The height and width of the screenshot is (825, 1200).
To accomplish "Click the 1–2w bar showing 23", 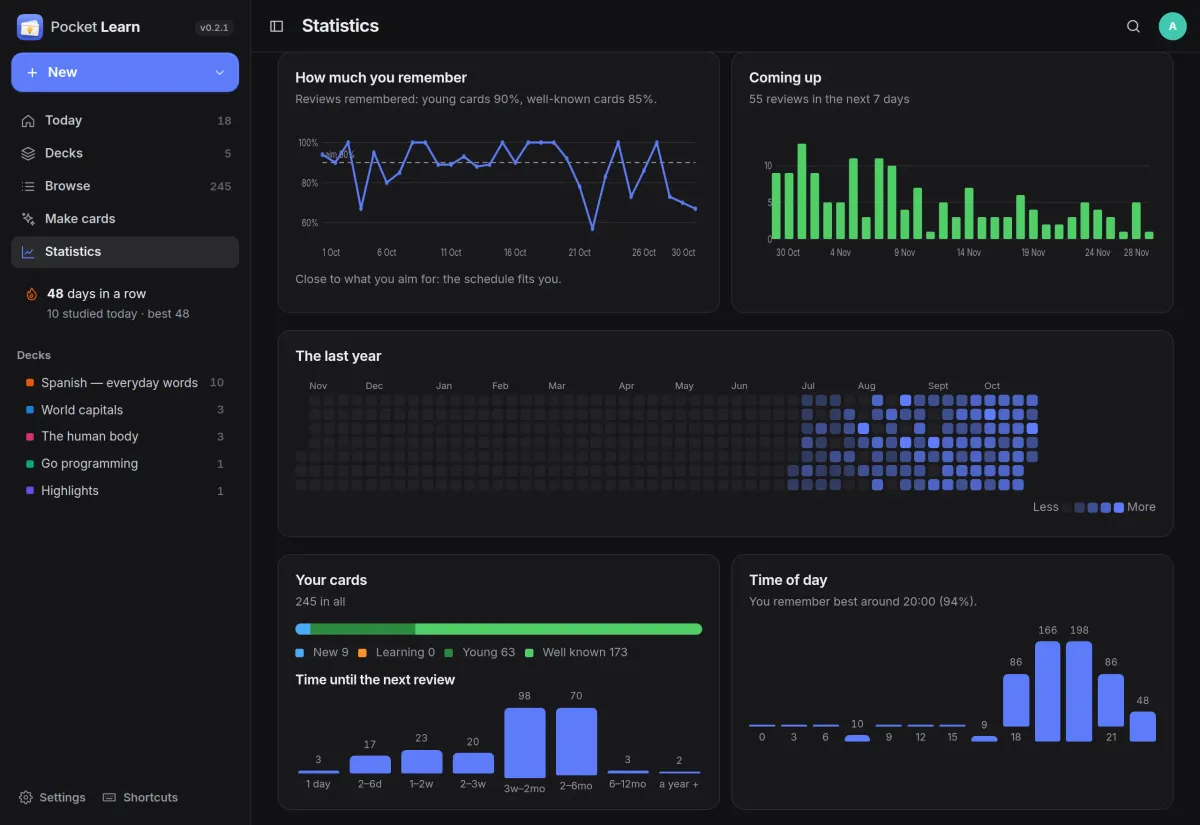I will coord(422,762).
